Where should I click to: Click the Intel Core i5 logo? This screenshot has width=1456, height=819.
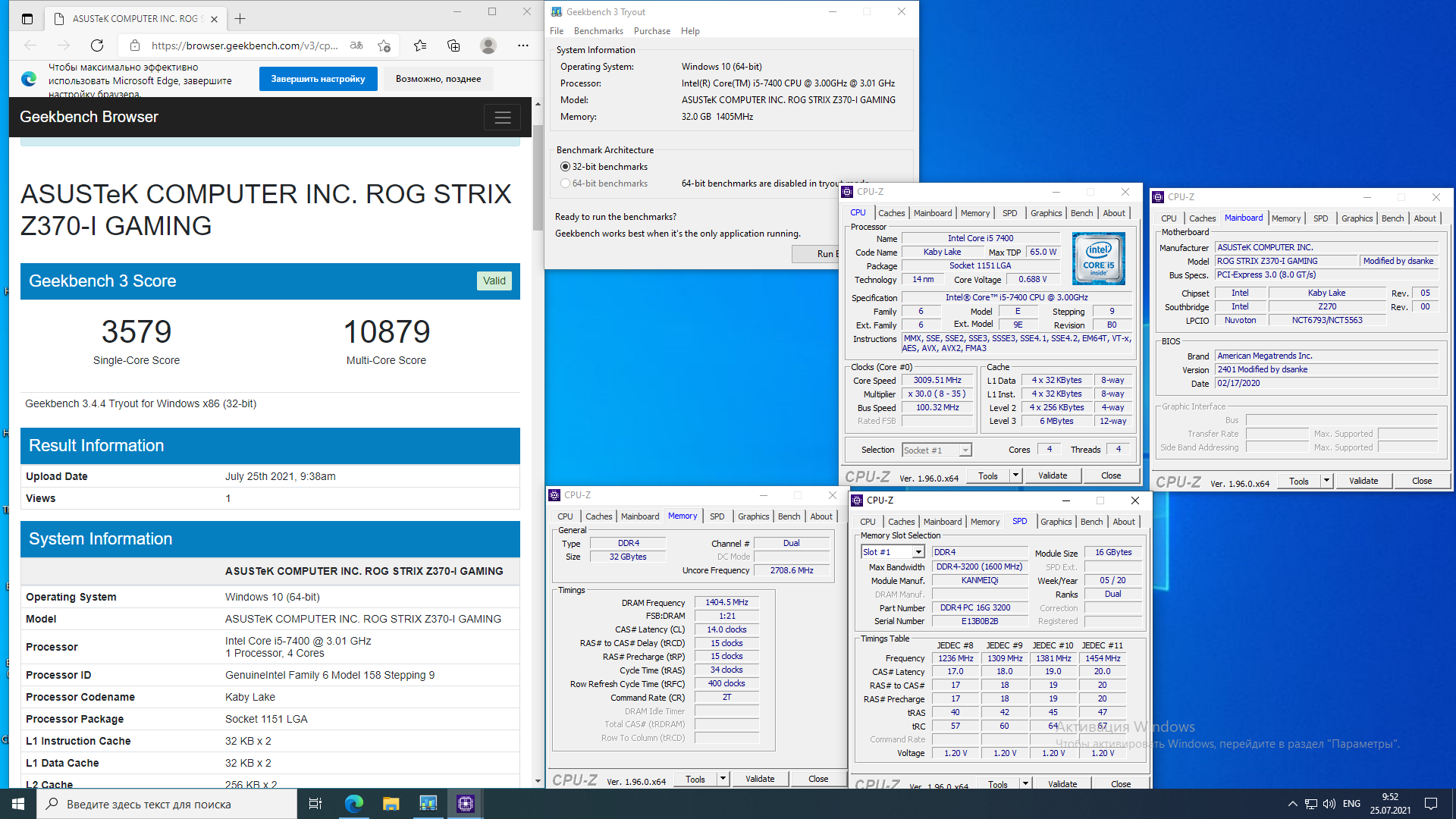click(x=1099, y=259)
